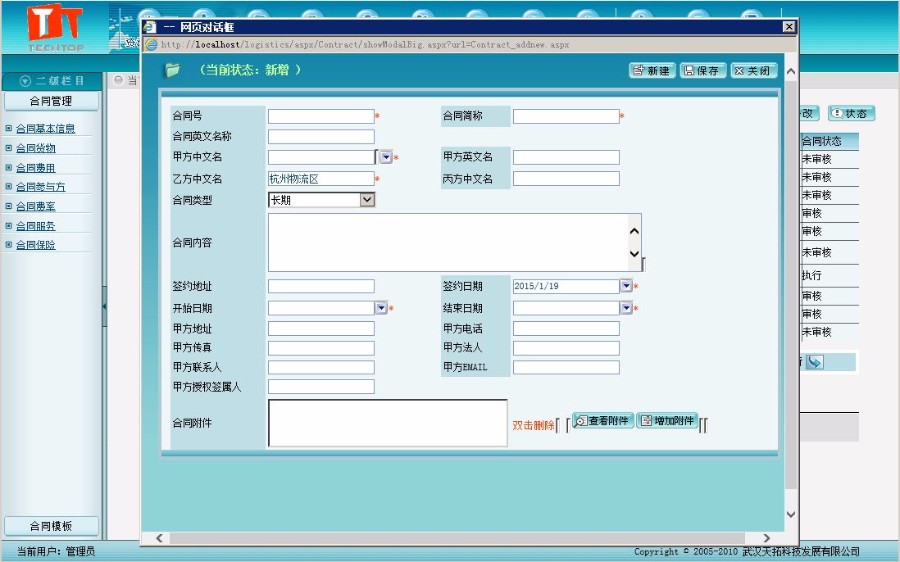The width and height of the screenshot is (900, 562).
Task: Click the 甲方中文名 text field
Action: (321, 157)
